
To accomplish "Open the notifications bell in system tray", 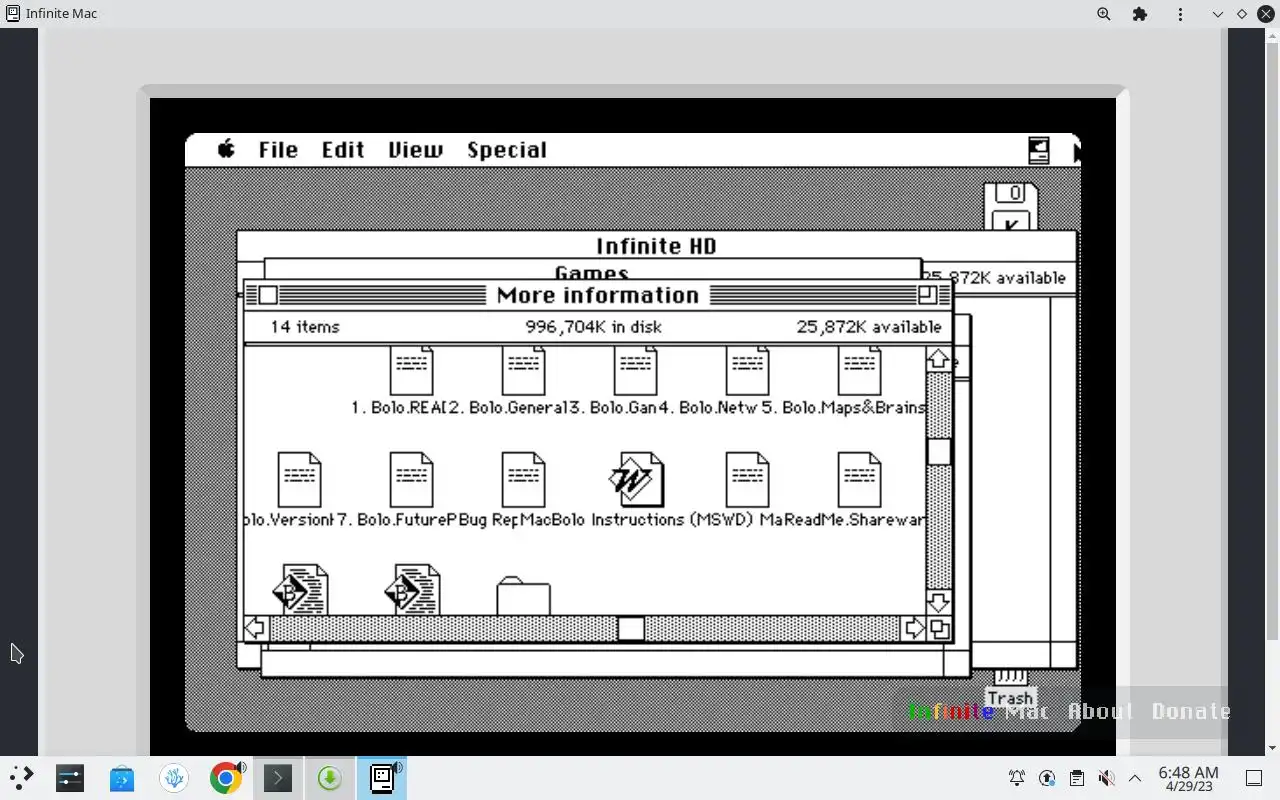I will pos(1017,777).
